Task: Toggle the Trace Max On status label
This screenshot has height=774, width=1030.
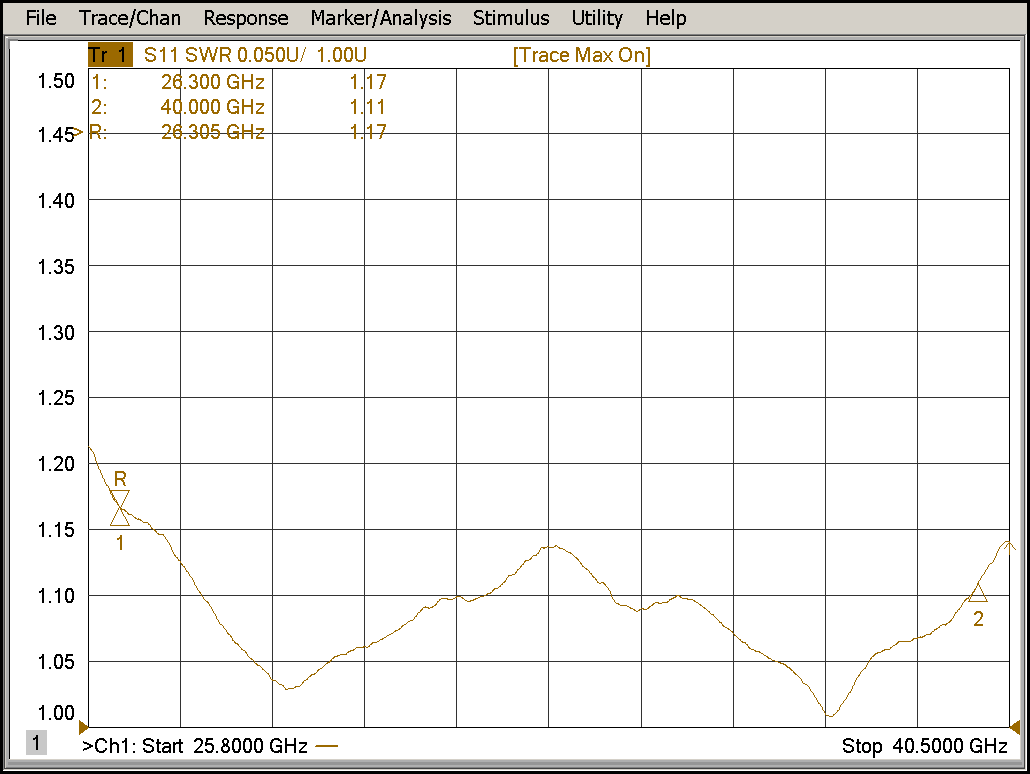Action: (x=581, y=56)
